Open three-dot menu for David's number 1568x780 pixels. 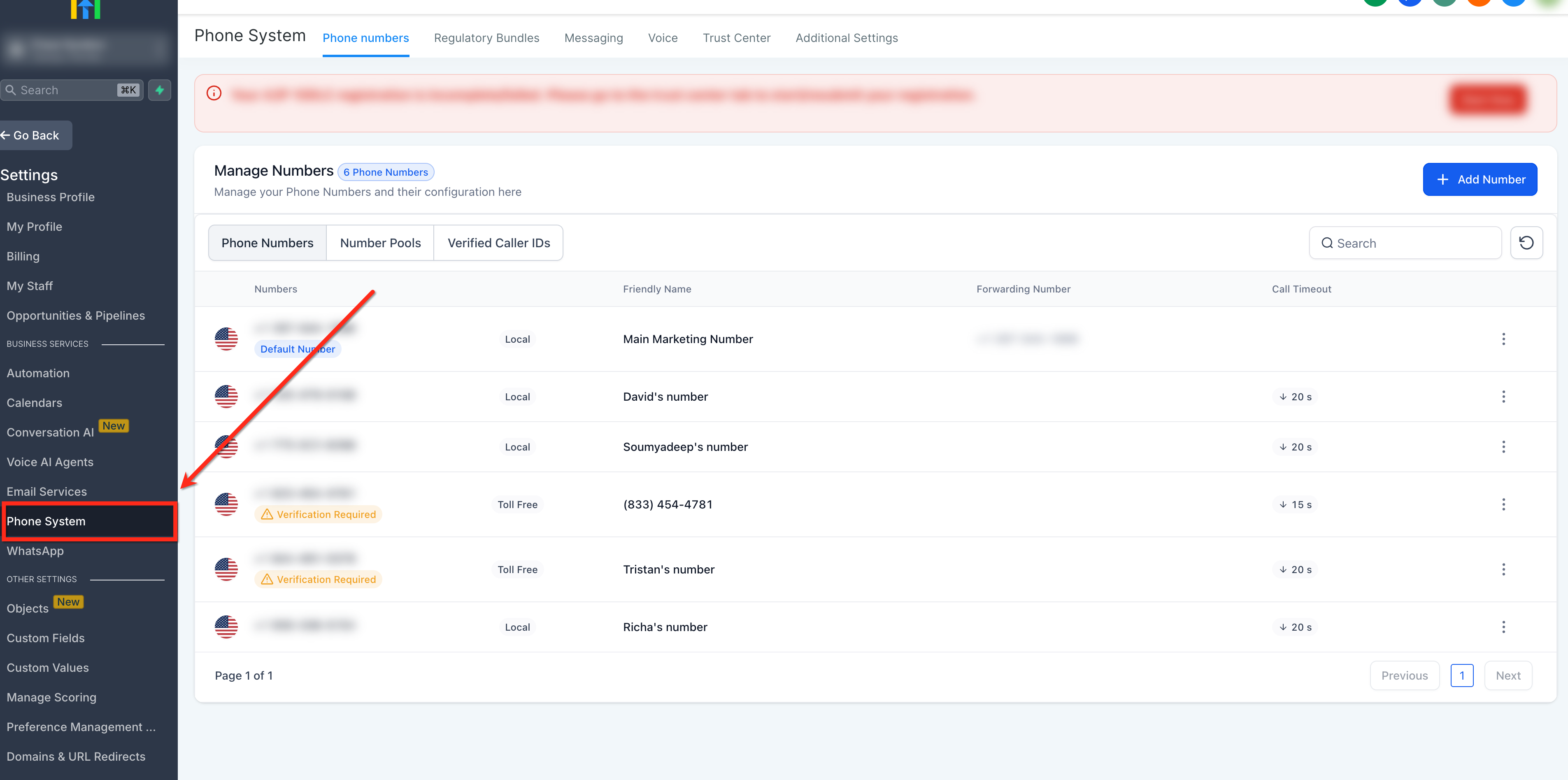pos(1503,397)
